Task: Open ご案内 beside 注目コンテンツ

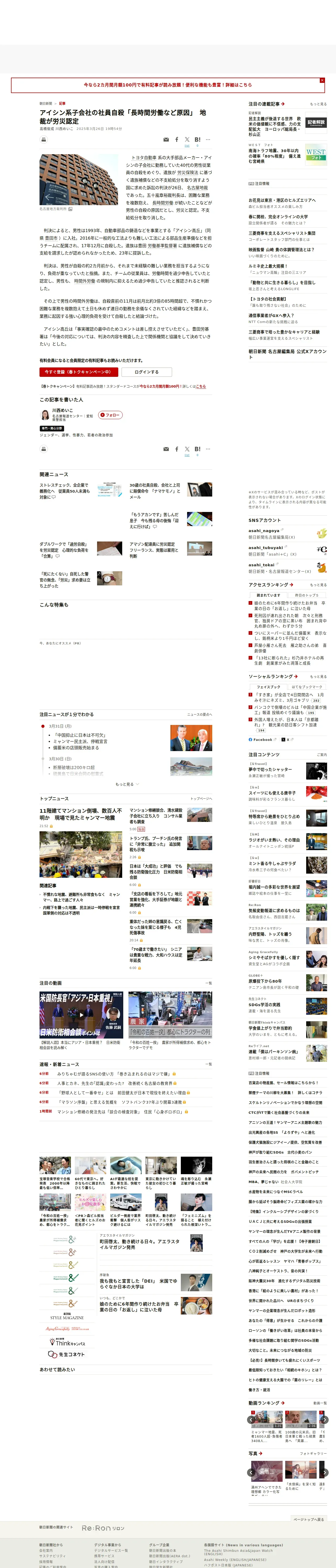Action: pyautogui.click(x=321, y=755)
